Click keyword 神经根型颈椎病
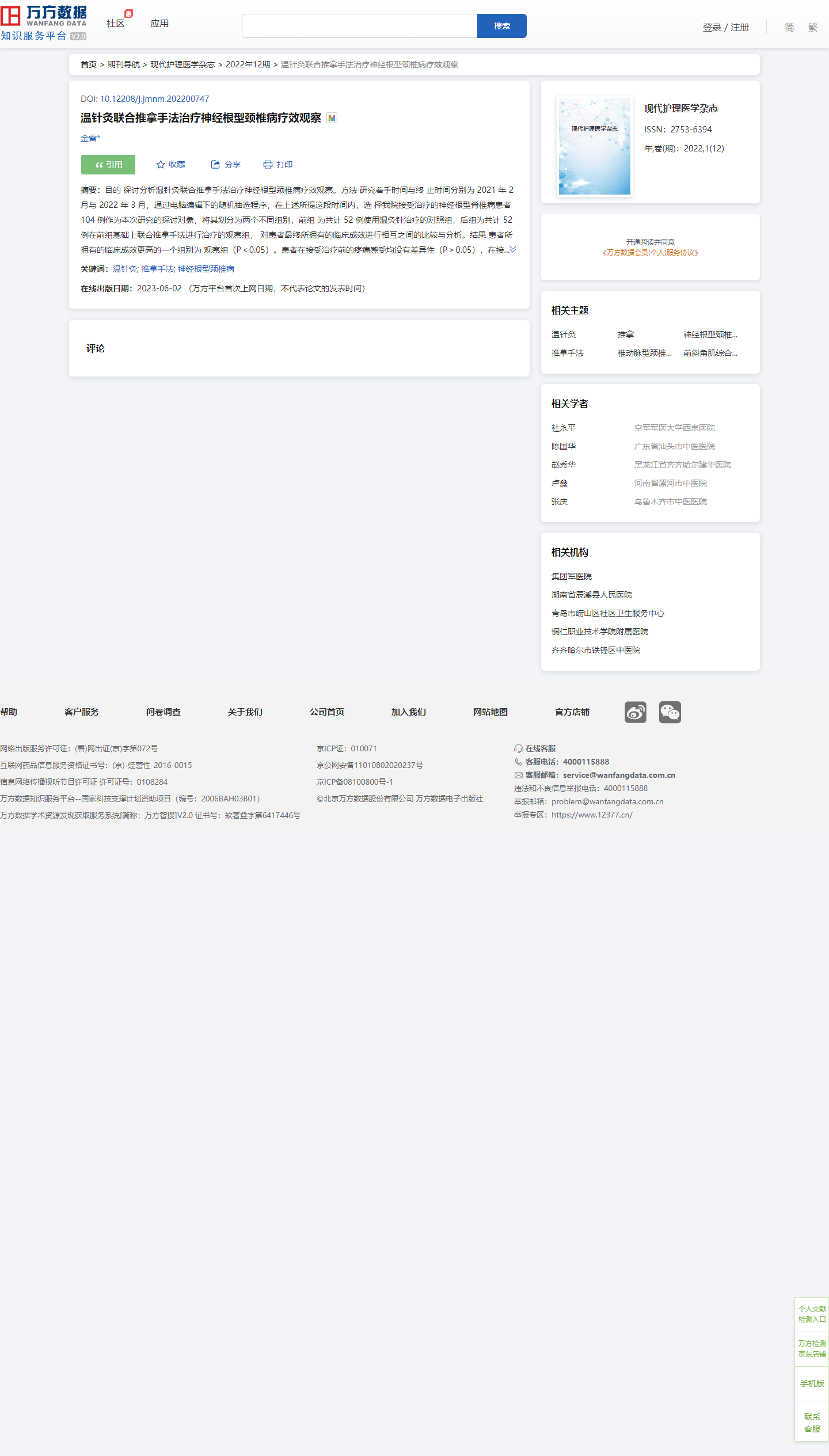Screen dimensions: 829x1456 (206, 269)
